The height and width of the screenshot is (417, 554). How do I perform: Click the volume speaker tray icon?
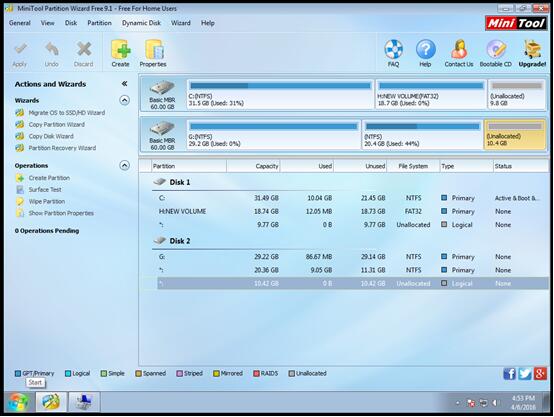(495, 403)
